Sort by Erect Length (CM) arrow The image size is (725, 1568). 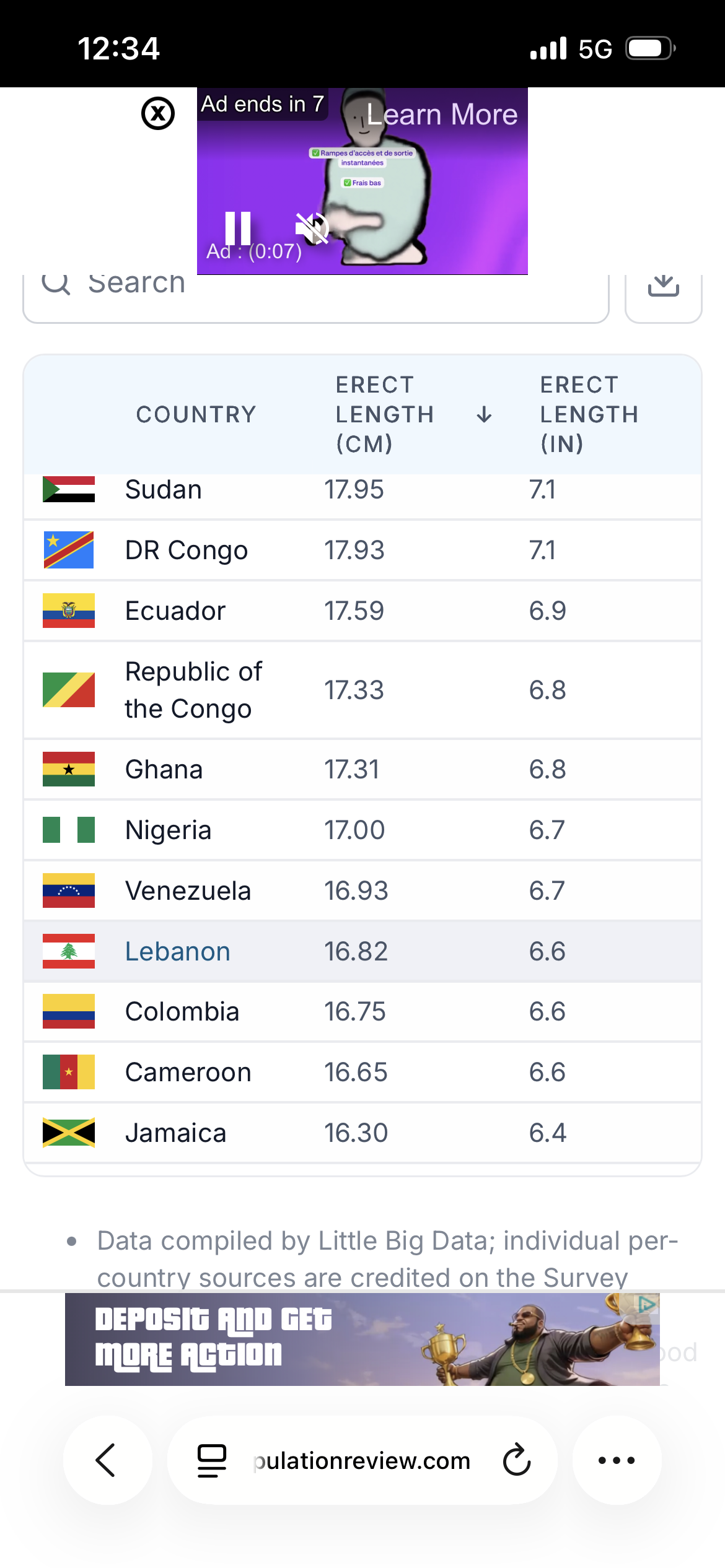tap(484, 414)
